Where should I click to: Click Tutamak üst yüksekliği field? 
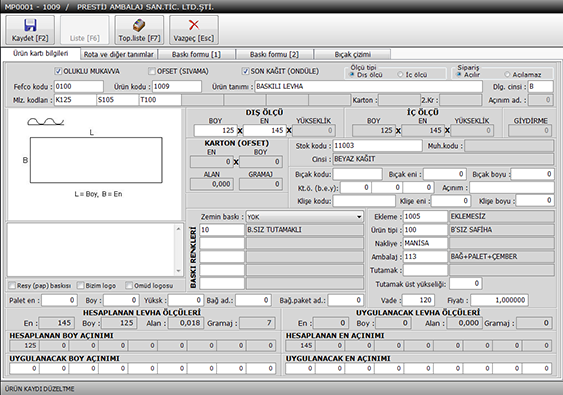click(465, 284)
